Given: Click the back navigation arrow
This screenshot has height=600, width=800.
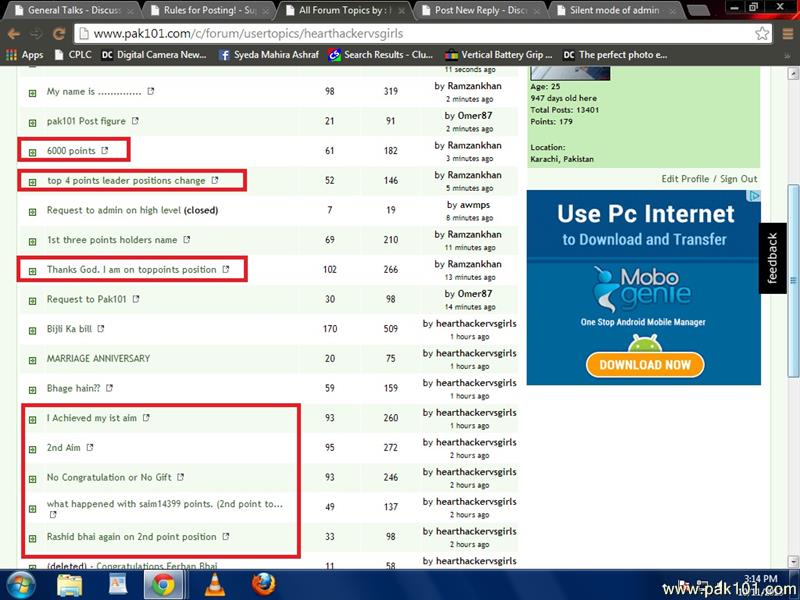Looking at the screenshot, I should coord(14,33).
